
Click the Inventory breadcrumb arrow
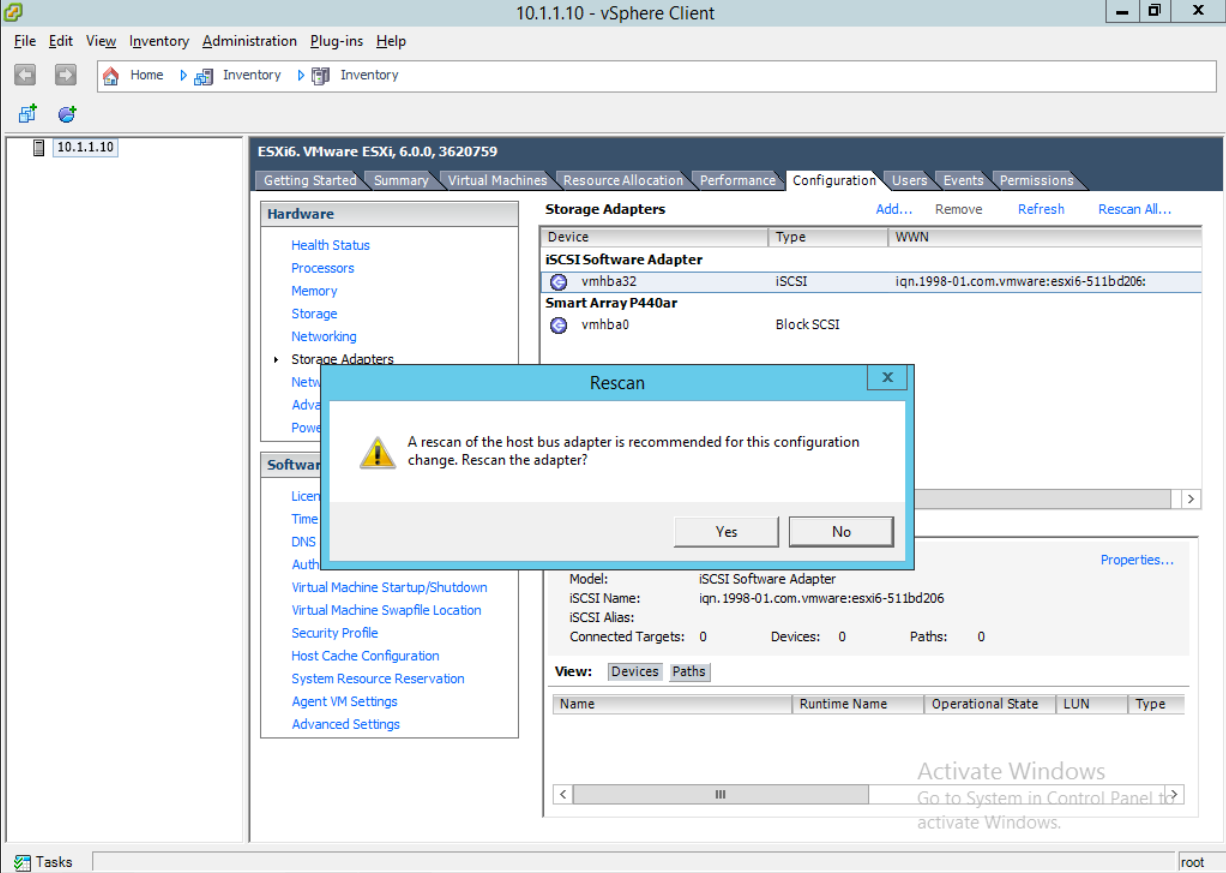click(x=184, y=75)
